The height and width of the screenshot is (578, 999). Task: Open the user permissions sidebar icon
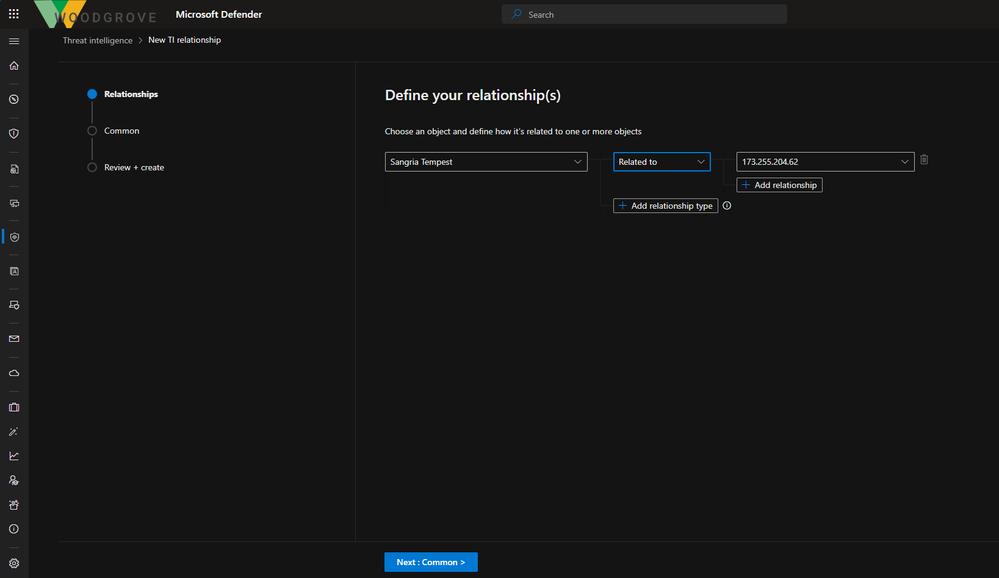(14, 480)
